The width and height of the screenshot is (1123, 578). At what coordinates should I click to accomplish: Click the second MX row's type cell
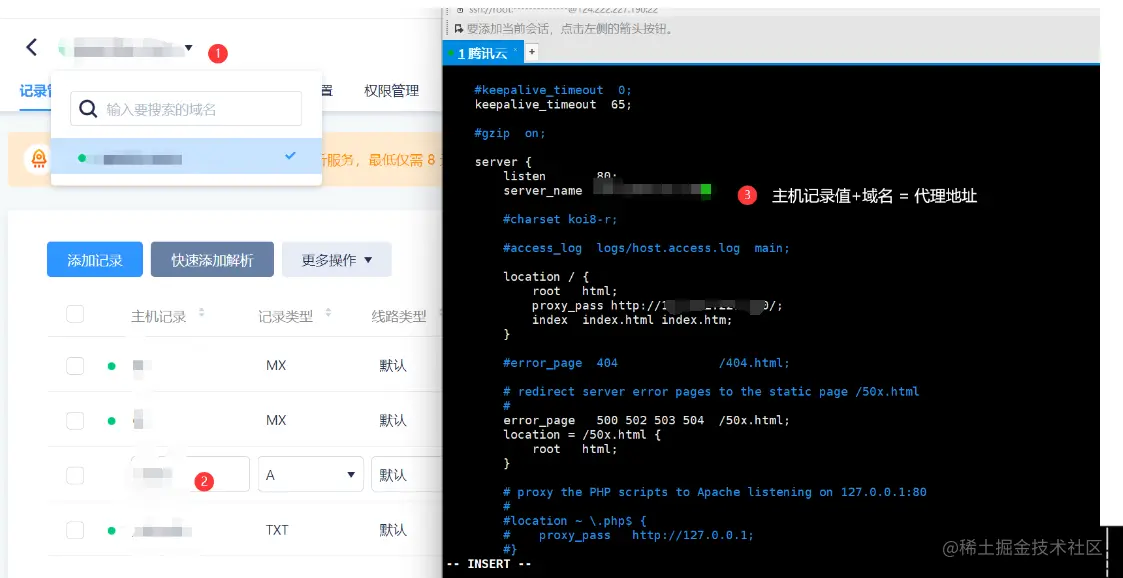pos(276,420)
